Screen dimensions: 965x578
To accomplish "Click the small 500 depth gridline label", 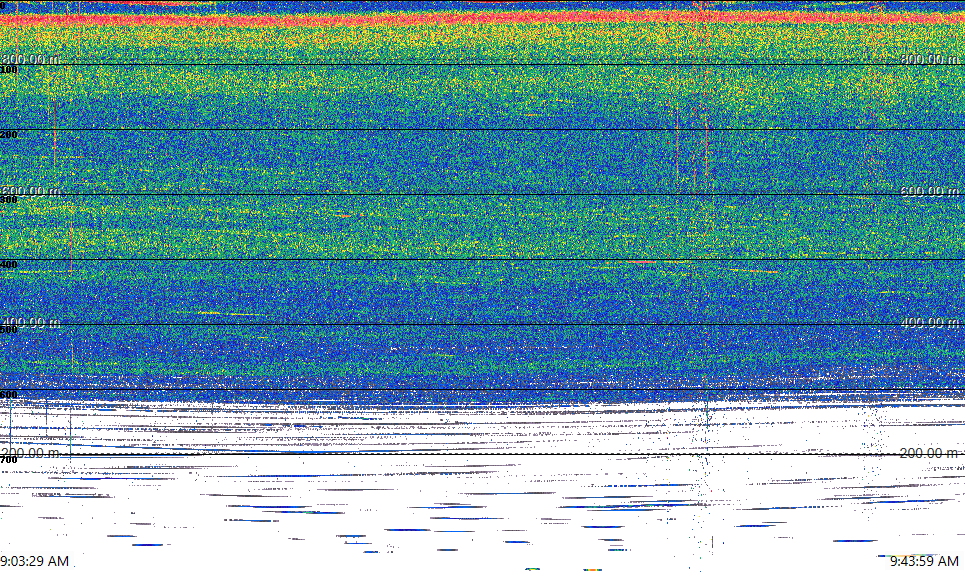I will (x=9, y=329).
